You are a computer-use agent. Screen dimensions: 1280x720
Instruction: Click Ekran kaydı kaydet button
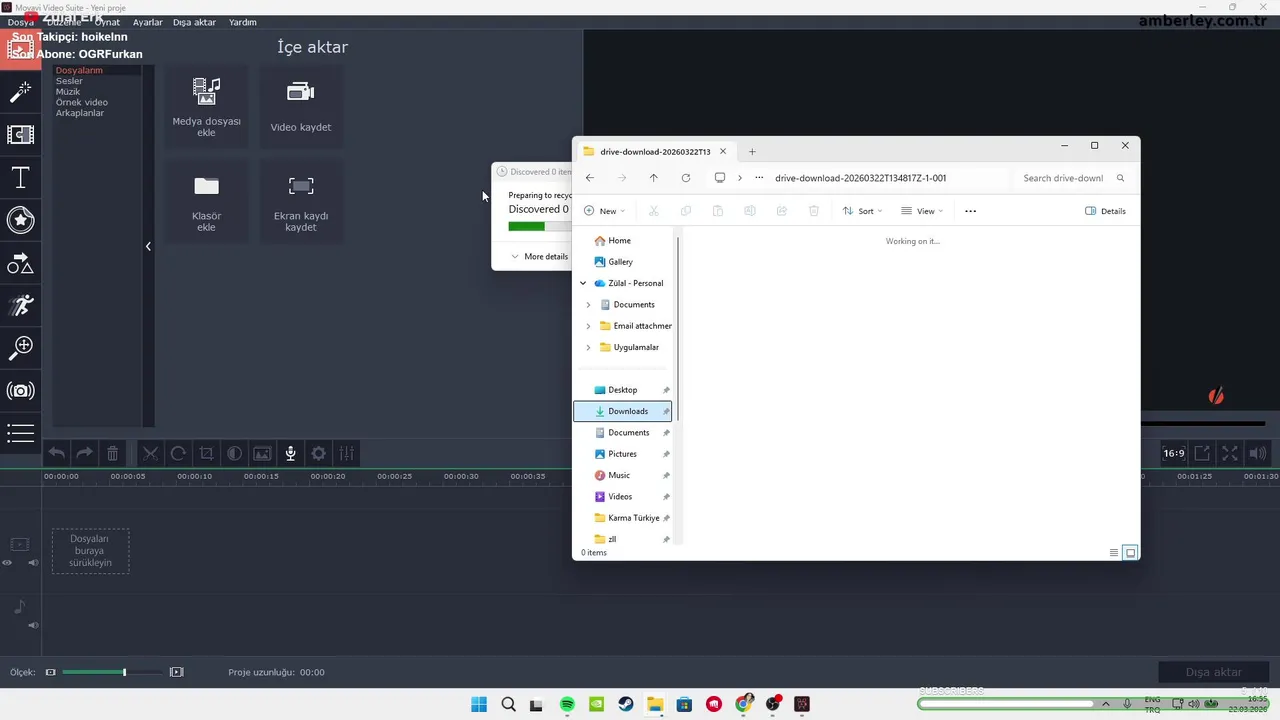[x=301, y=202]
